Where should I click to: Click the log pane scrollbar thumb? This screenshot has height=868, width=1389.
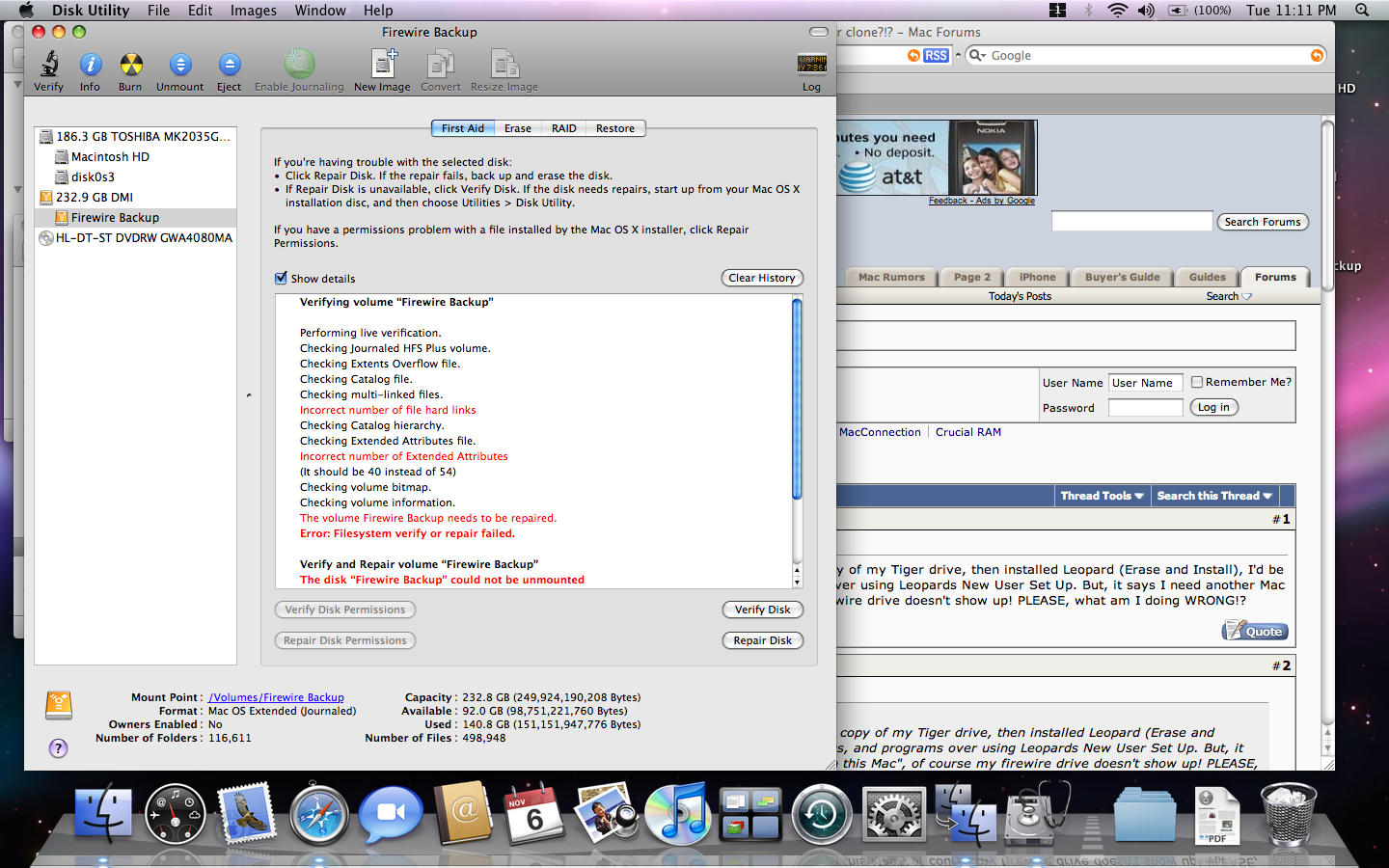tap(797, 399)
